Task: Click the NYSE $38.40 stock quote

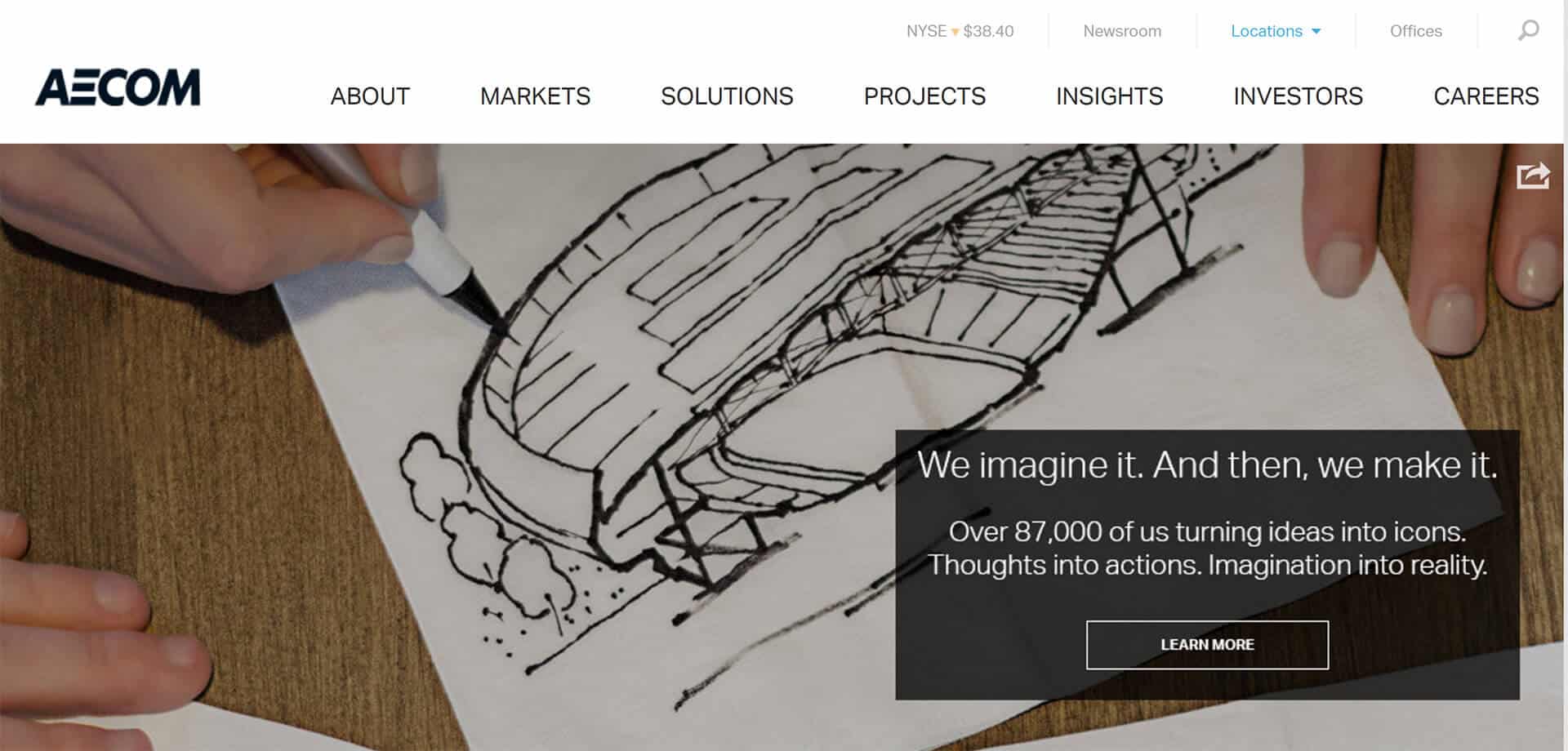Action: pyautogui.click(x=960, y=31)
